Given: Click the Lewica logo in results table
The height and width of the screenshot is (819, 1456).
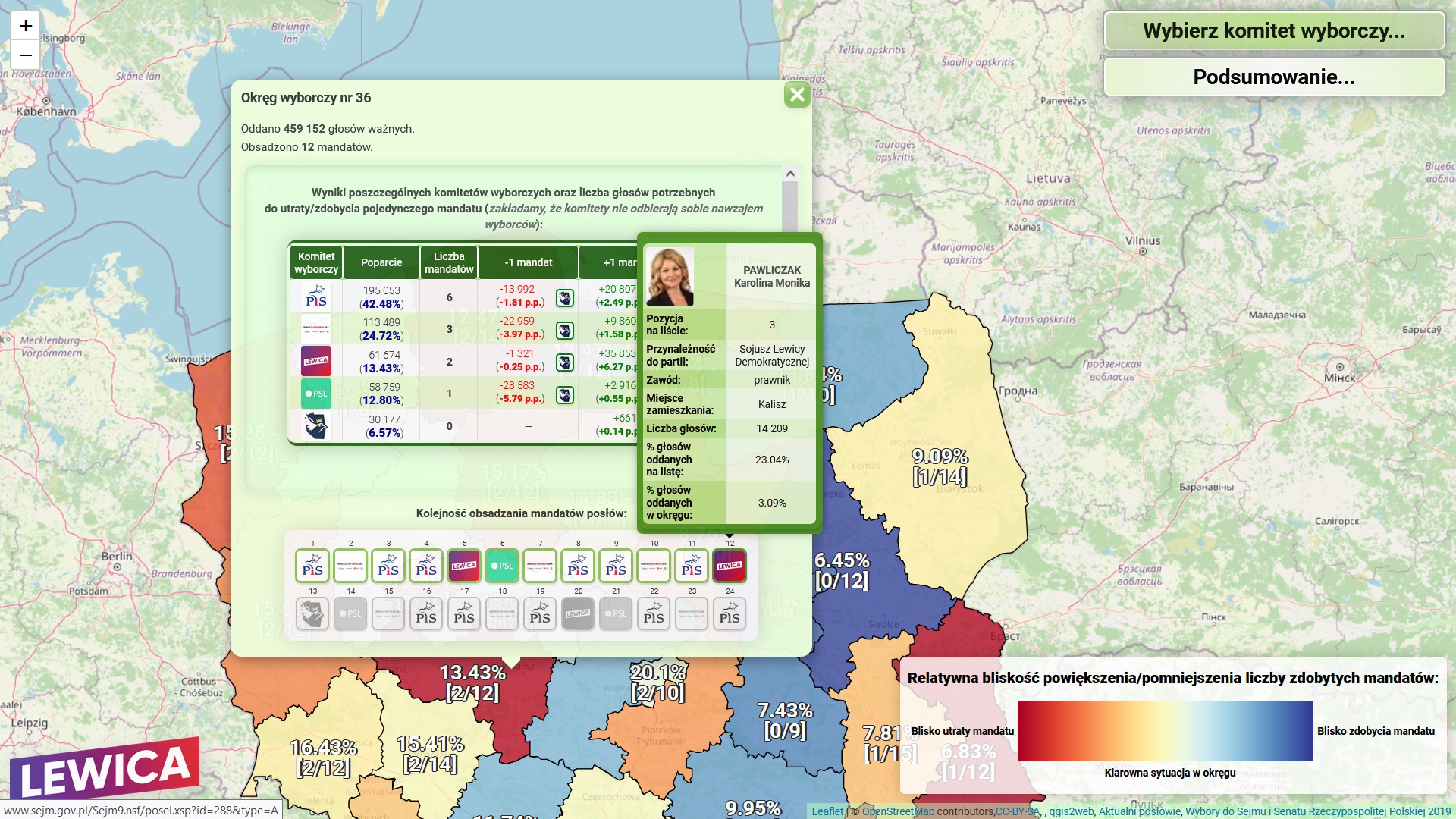Looking at the screenshot, I should click(x=315, y=361).
